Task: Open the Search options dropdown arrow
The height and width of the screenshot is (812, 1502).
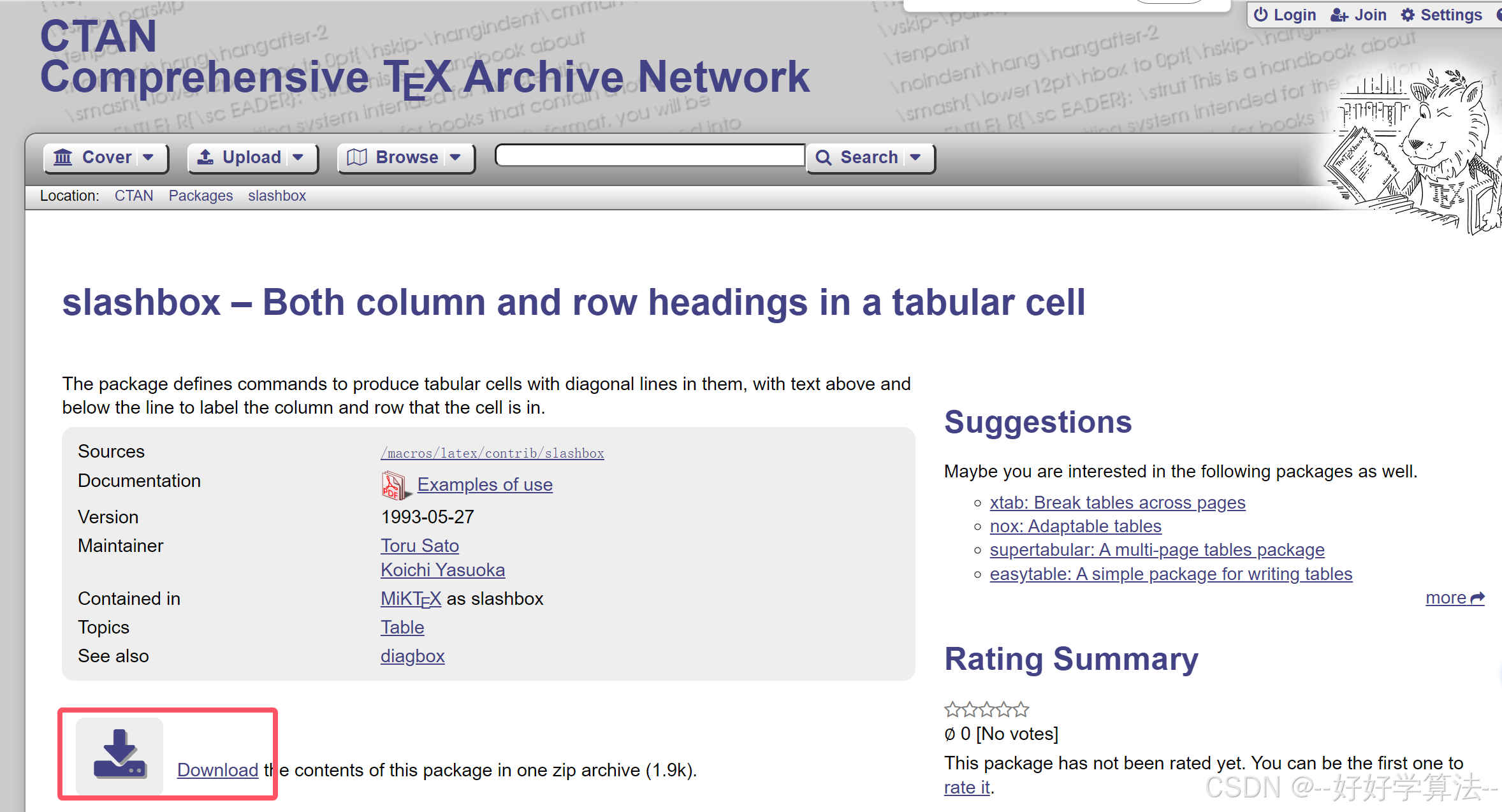Action: click(915, 157)
